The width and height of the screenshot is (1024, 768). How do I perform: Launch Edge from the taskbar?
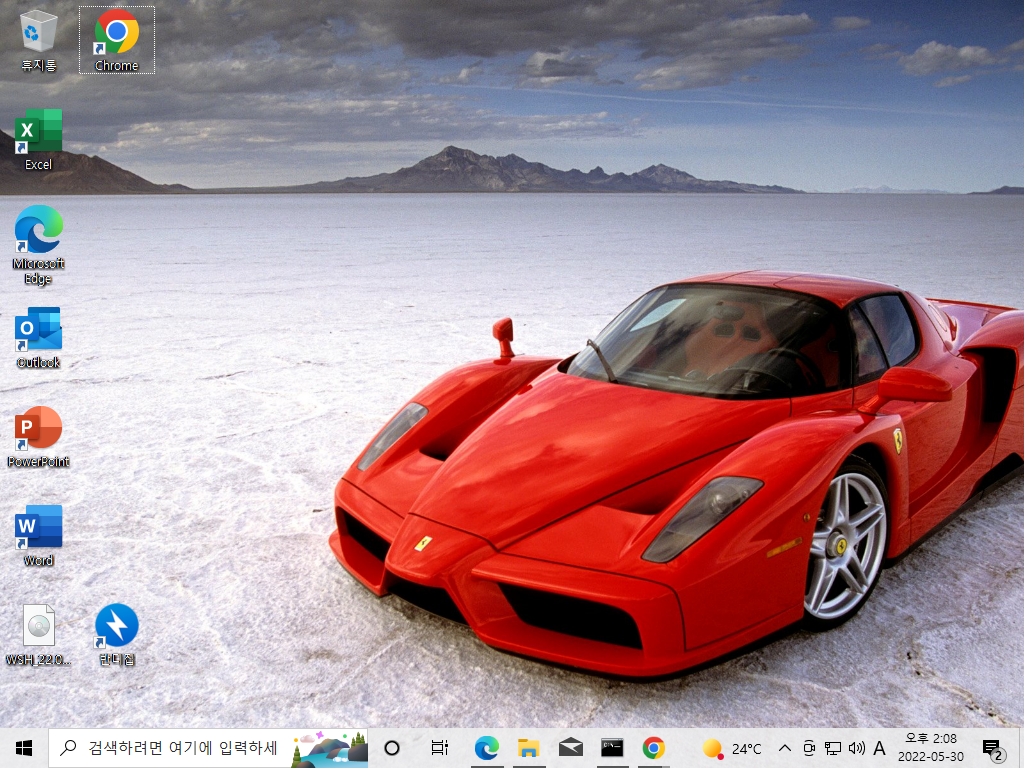487,748
